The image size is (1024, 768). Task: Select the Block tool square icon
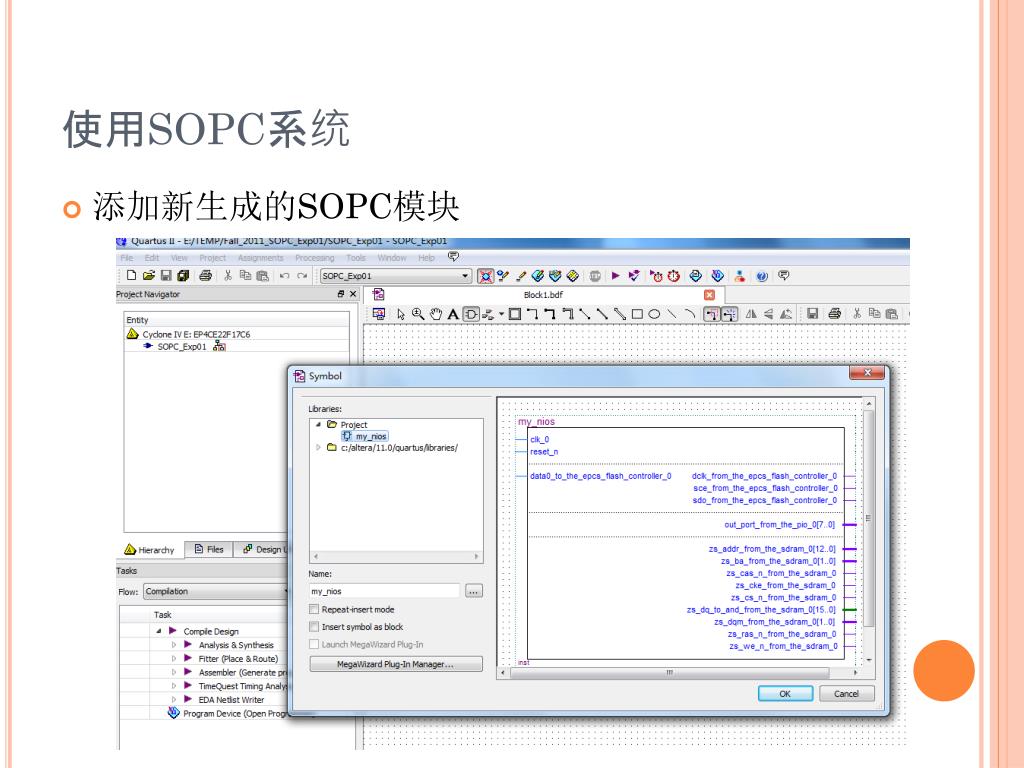[x=515, y=314]
